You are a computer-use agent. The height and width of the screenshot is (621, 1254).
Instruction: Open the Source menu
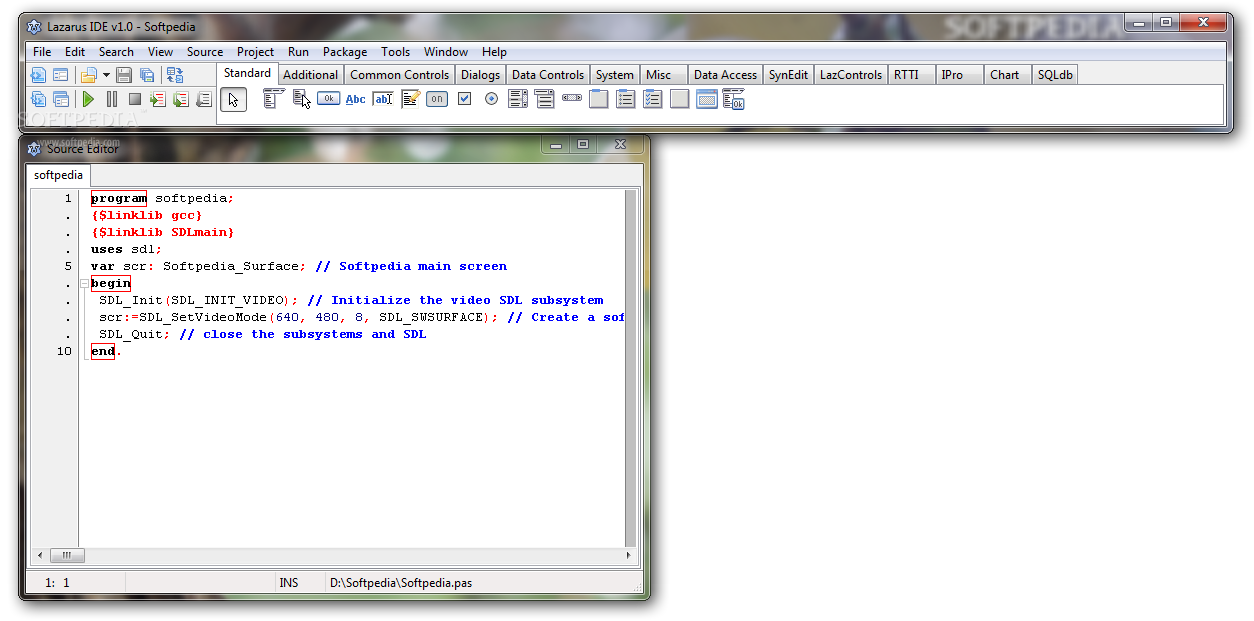[205, 52]
